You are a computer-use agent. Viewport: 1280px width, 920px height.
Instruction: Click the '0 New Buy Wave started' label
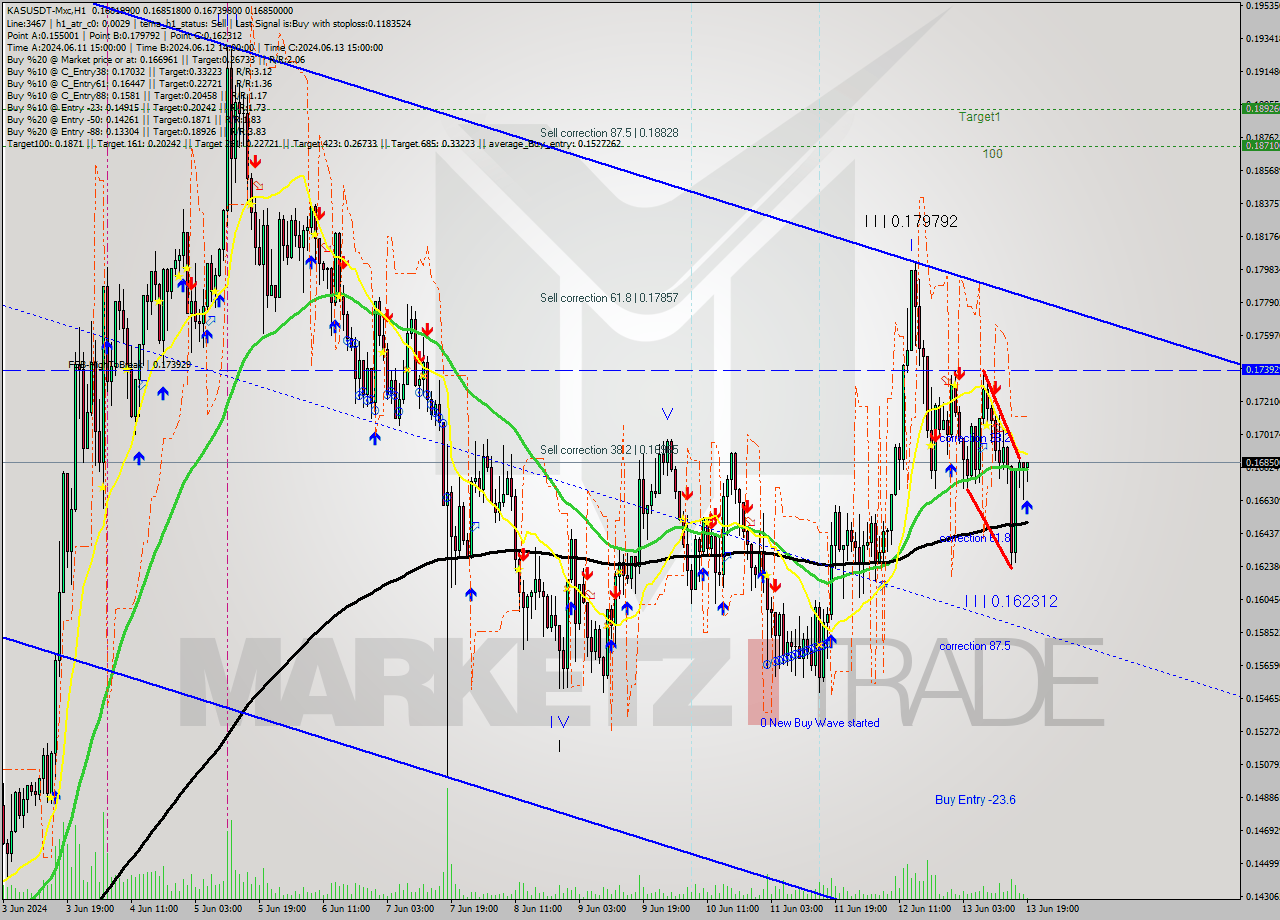pos(820,723)
